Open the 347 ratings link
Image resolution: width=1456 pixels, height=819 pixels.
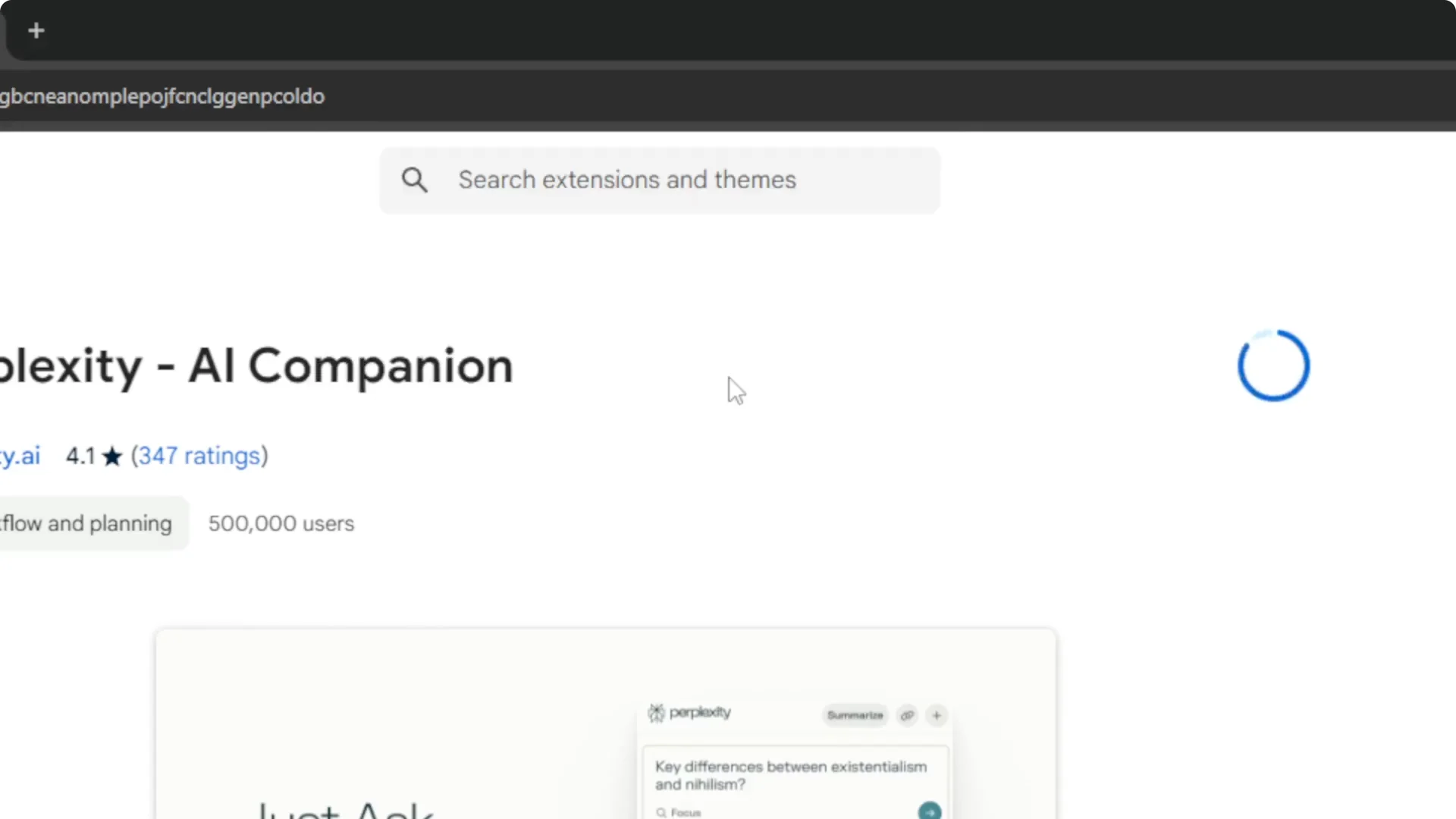pos(199,456)
